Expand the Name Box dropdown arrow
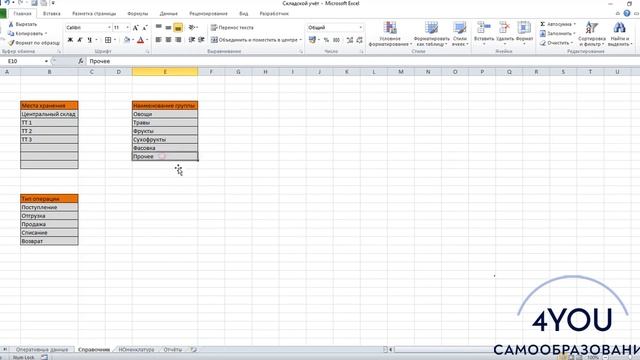 pyautogui.click(x=46, y=61)
